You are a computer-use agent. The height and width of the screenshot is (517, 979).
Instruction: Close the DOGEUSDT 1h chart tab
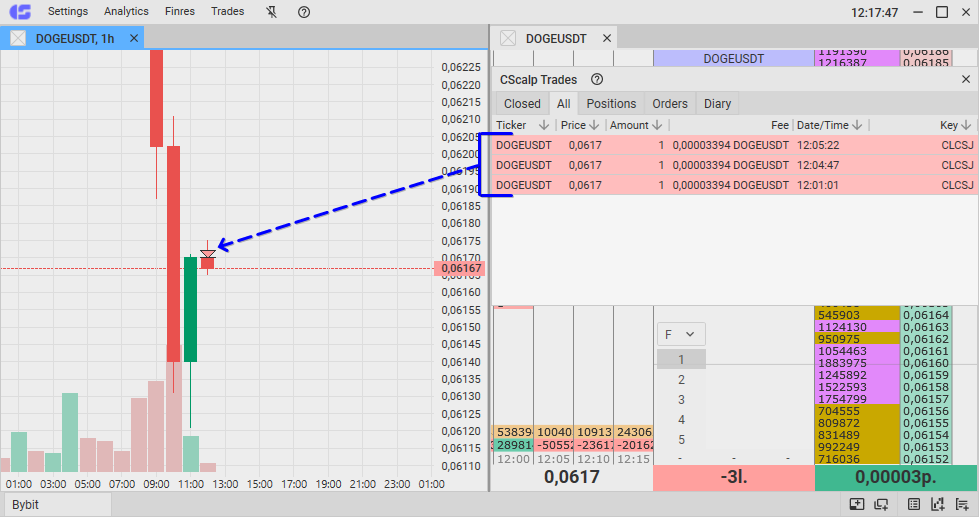coord(132,38)
